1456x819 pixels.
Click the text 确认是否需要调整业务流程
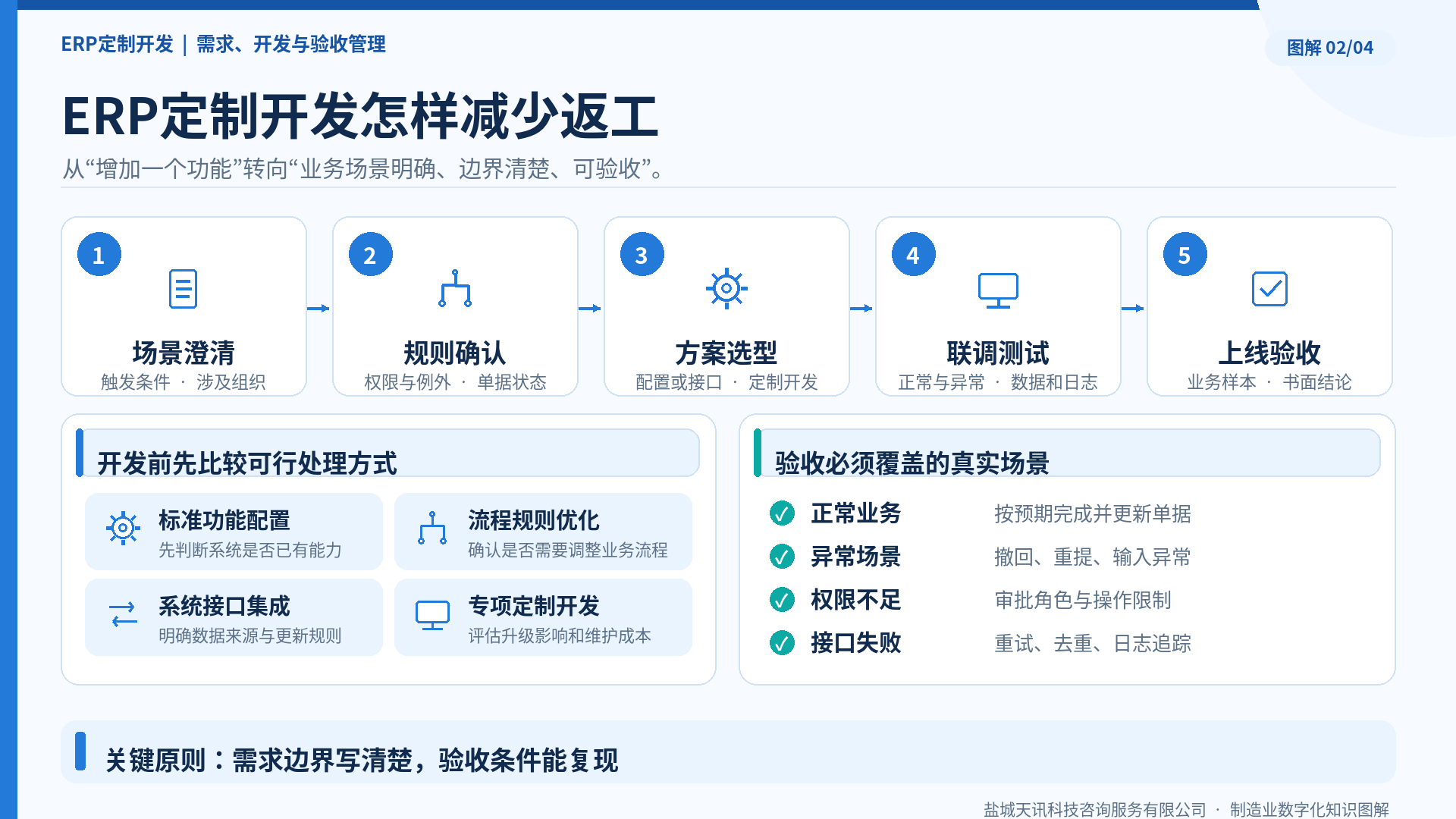568,550
